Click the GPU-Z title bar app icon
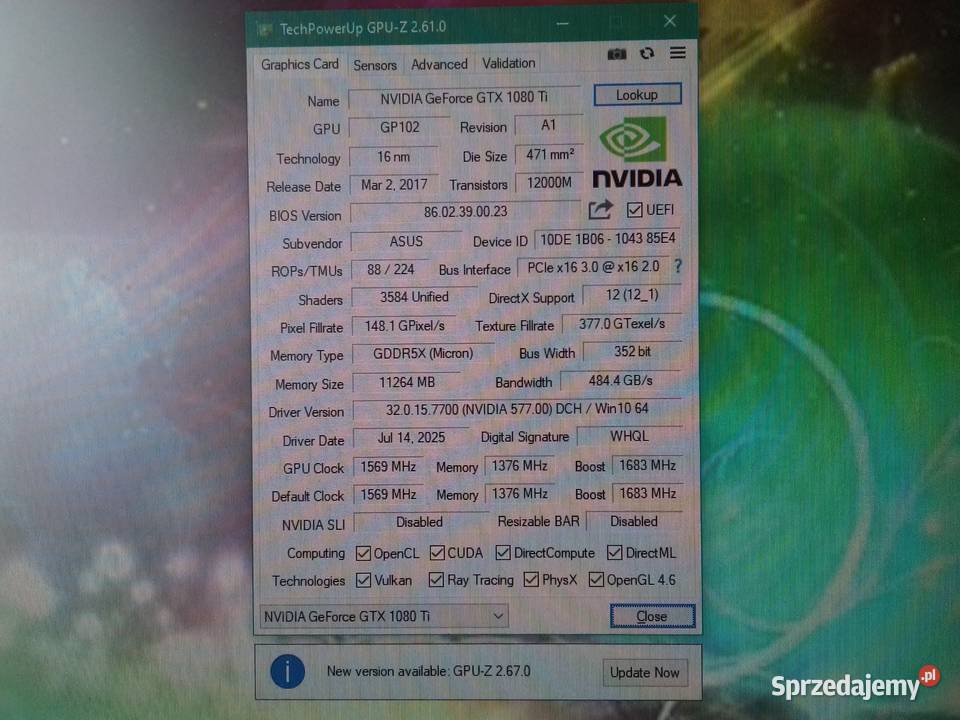Image resolution: width=960 pixels, height=720 pixels. 265,29
